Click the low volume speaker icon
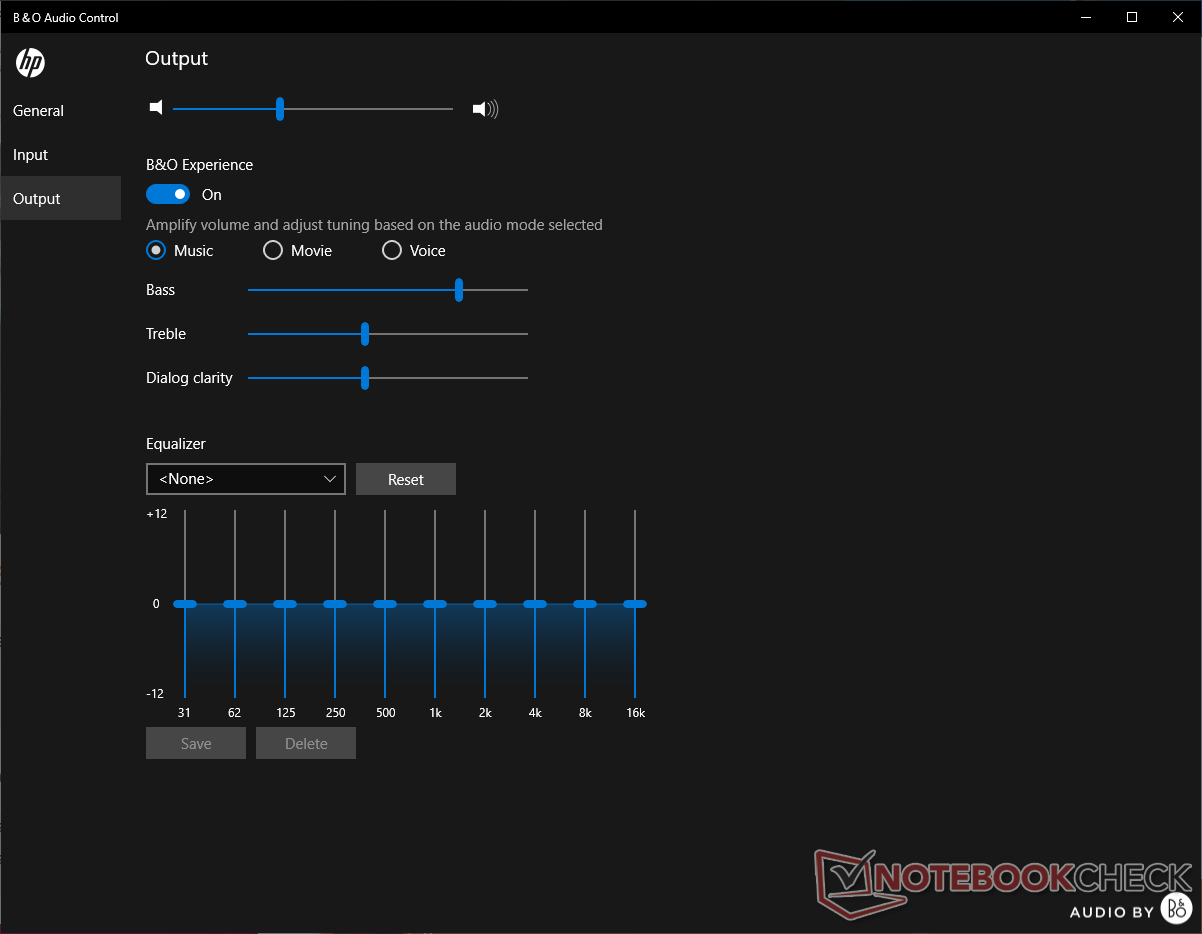The height and width of the screenshot is (934, 1202). coord(156,108)
